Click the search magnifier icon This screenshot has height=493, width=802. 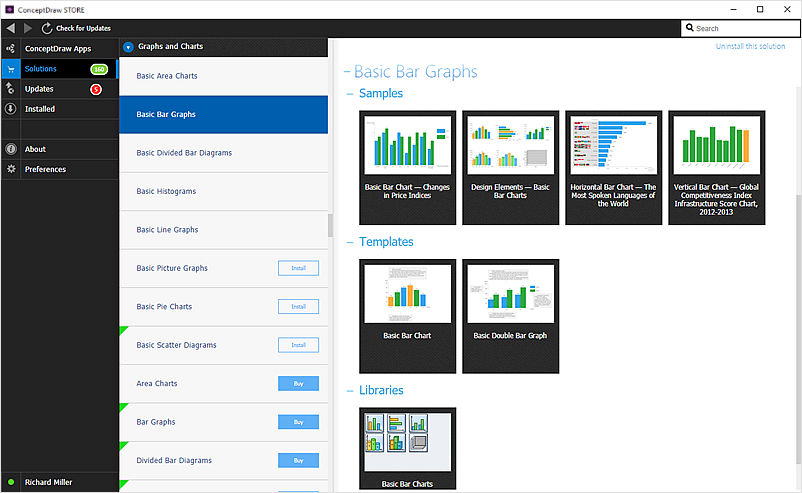pyautogui.click(x=689, y=28)
